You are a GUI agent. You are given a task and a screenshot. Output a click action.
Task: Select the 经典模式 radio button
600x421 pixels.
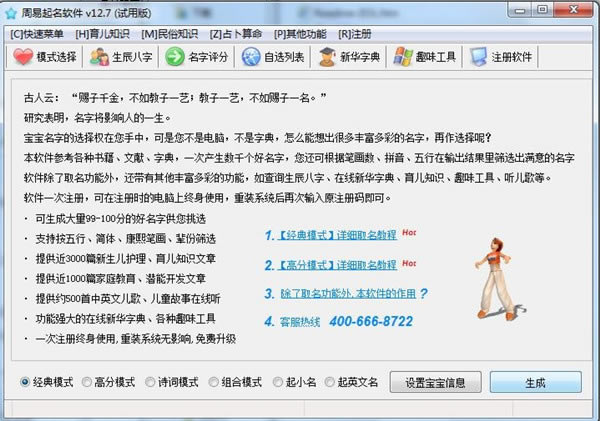pyautogui.click(x=24, y=382)
